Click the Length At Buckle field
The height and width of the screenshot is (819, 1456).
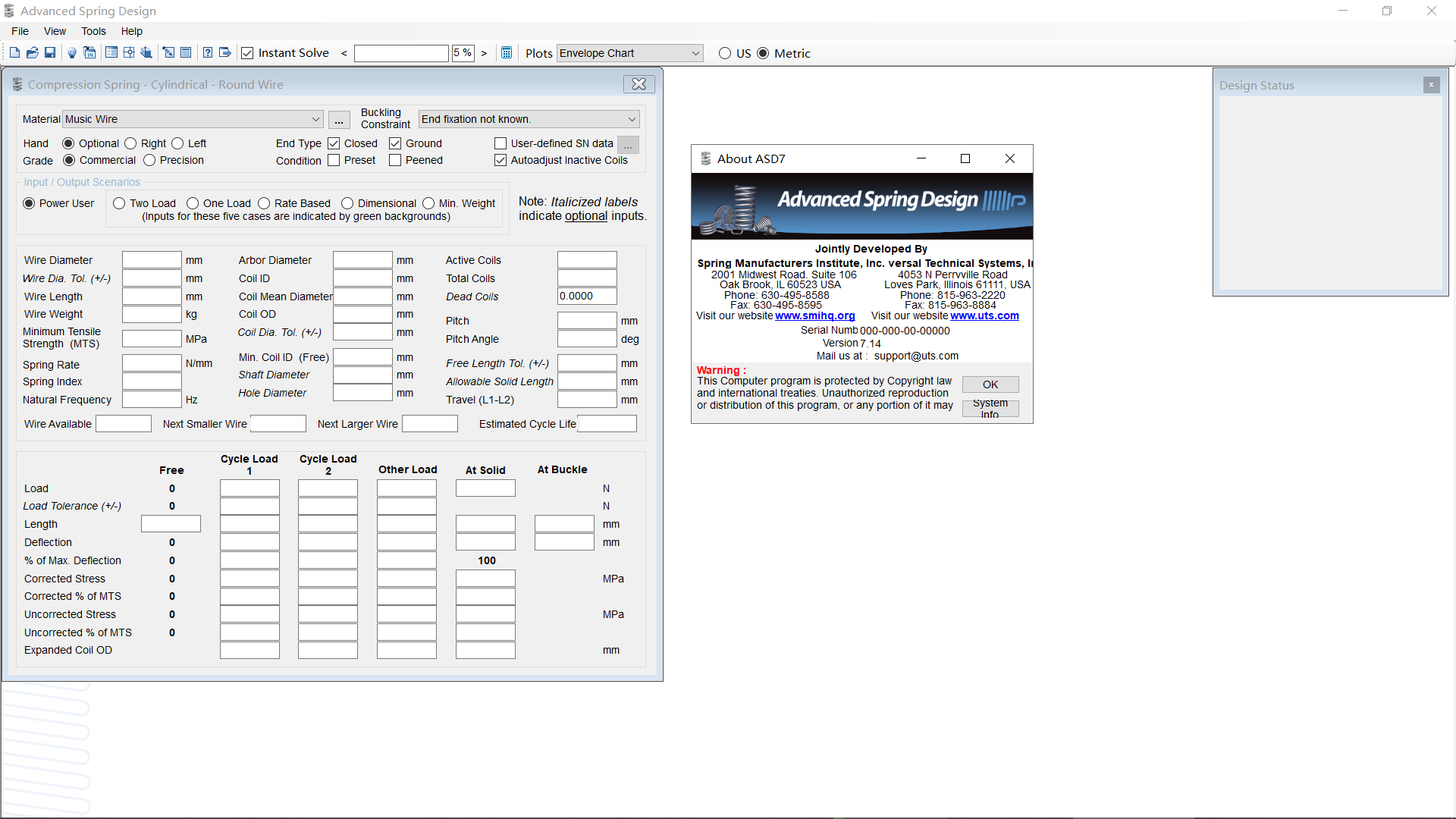point(564,524)
